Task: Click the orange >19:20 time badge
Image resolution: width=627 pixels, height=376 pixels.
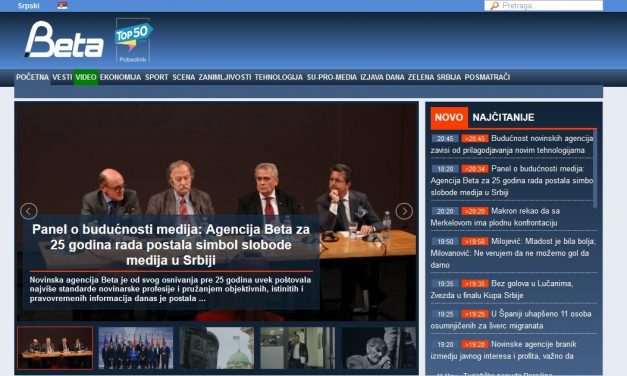Action: [475, 344]
